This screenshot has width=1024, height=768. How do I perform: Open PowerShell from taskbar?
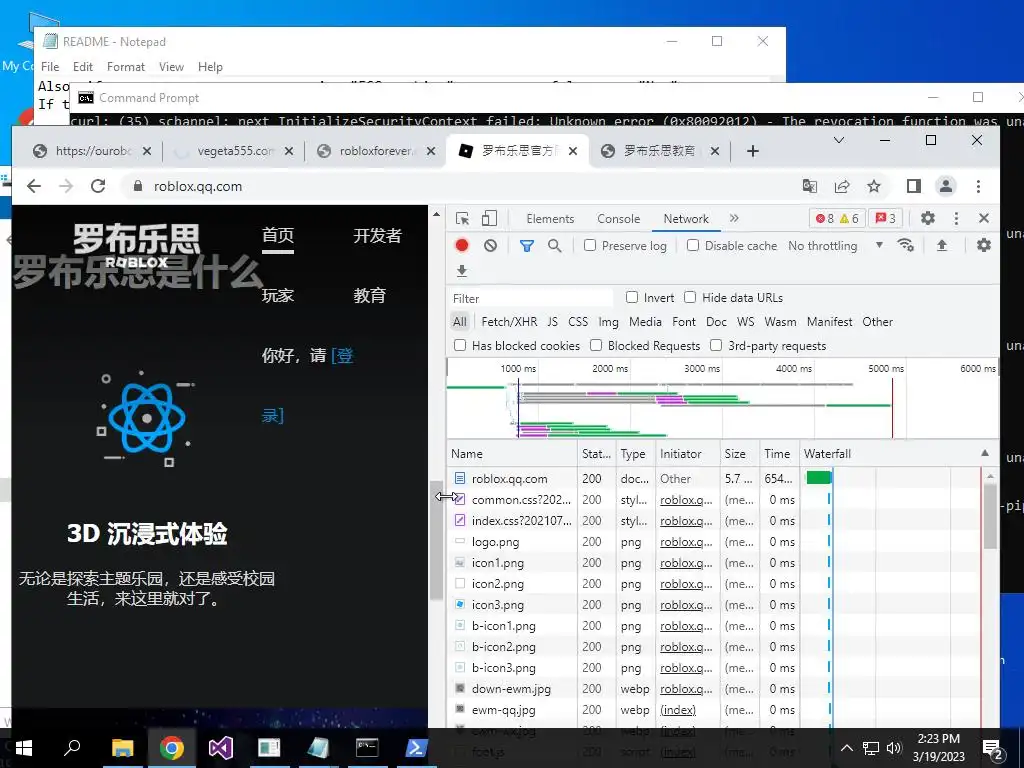pos(416,748)
